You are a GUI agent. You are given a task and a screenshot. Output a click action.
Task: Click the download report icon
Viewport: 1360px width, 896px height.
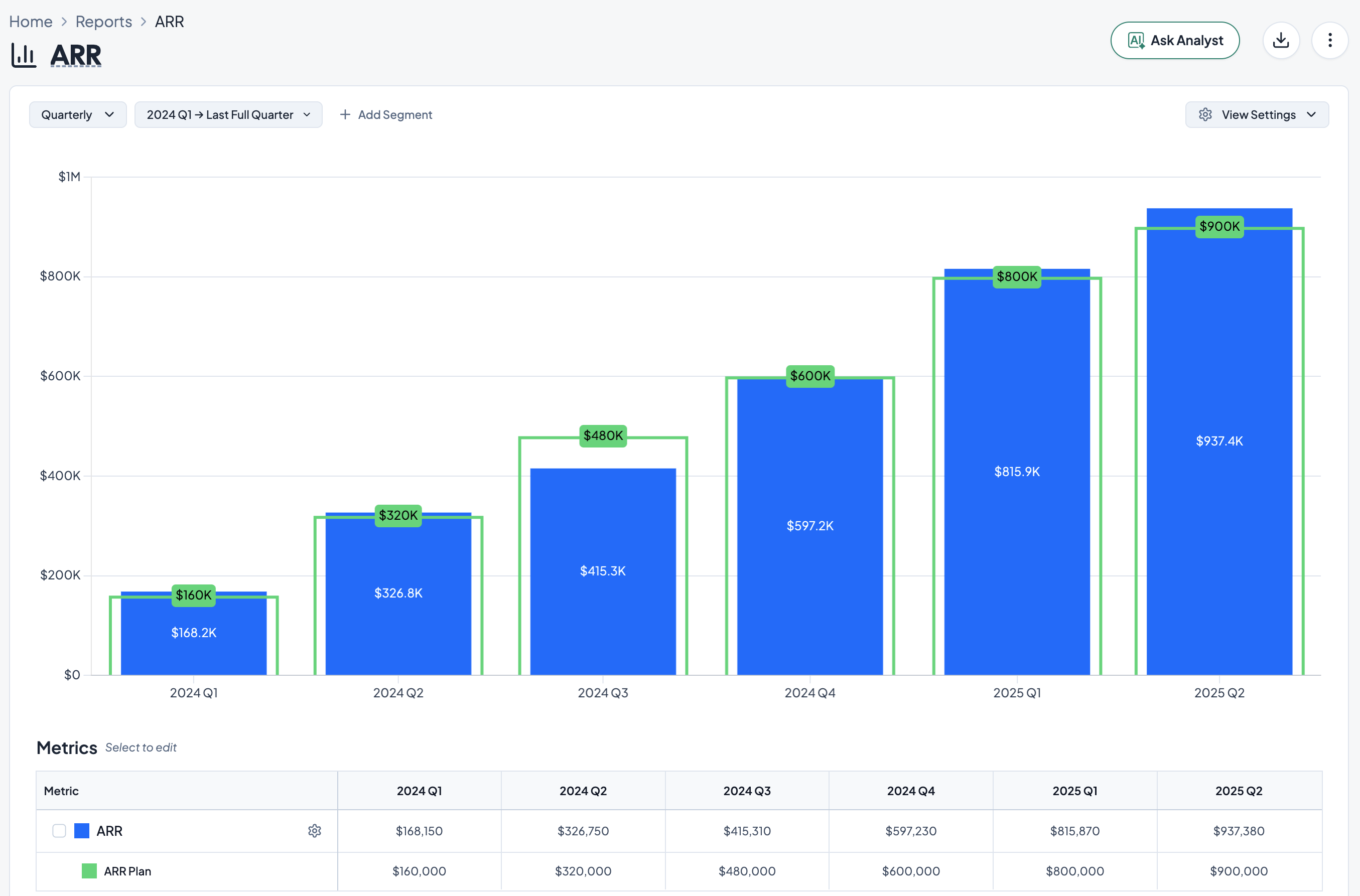point(1281,40)
